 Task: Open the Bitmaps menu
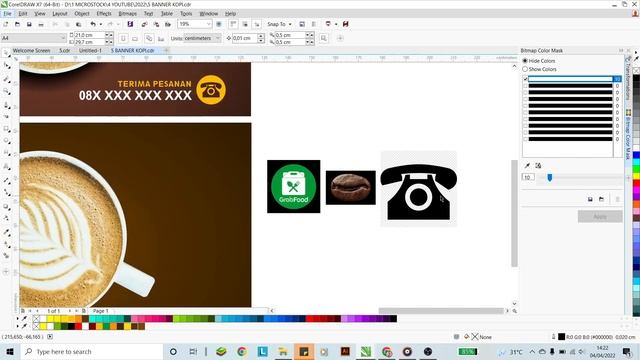[x=128, y=13]
